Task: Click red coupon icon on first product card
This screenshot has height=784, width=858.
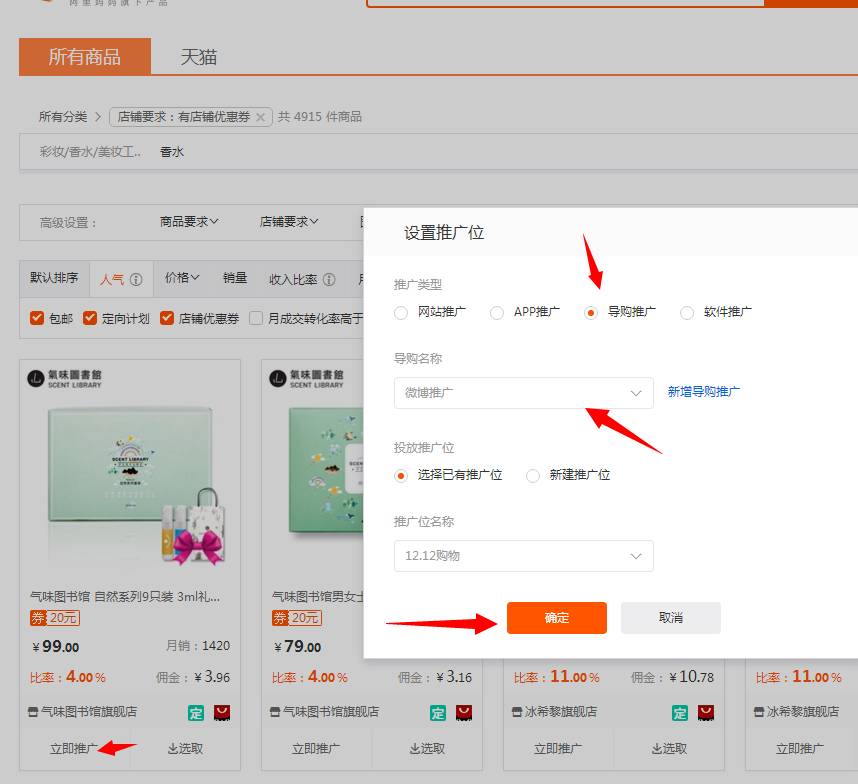Action: pos(222,713)
